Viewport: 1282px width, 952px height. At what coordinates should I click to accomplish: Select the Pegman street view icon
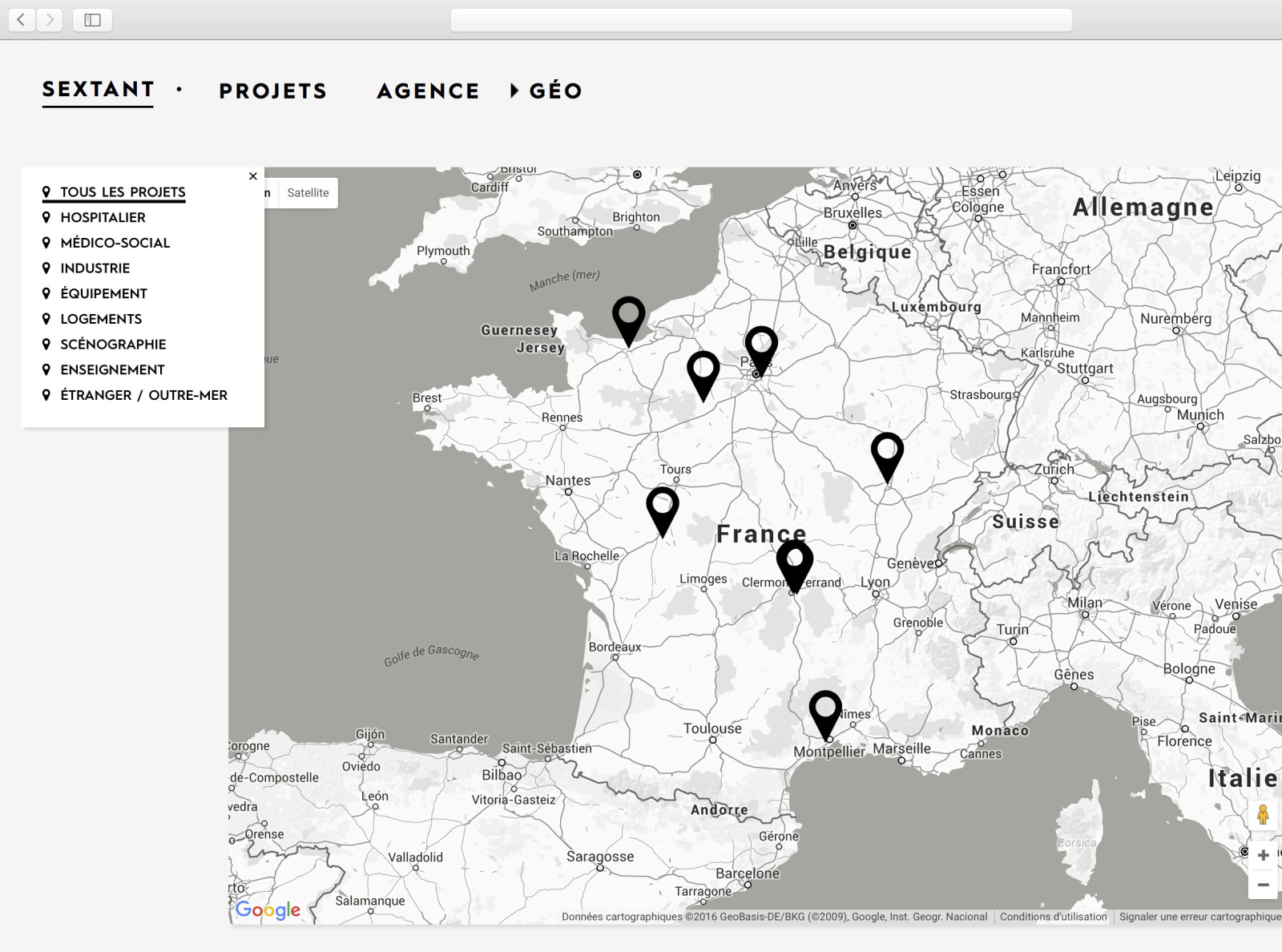pos(1262,817)
